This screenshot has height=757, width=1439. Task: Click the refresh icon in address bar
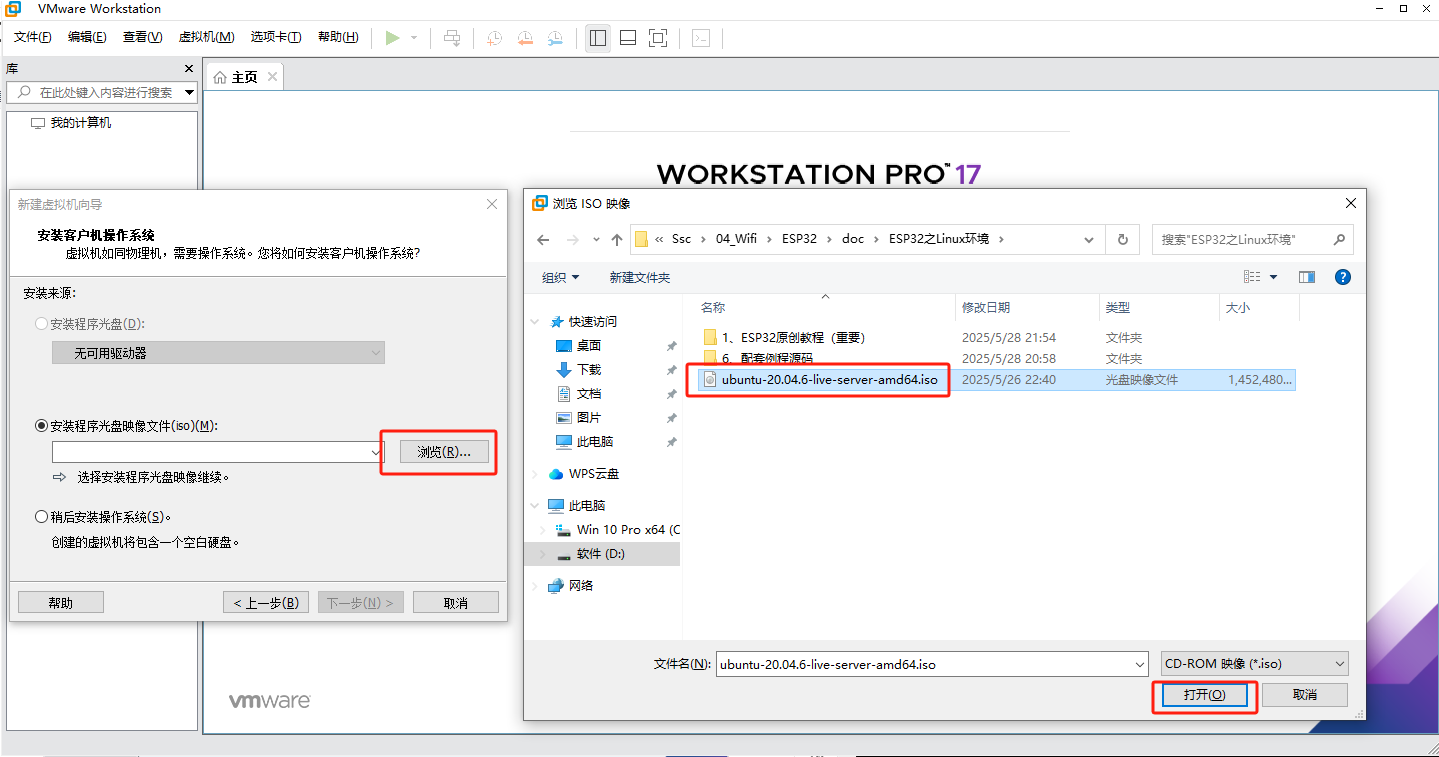pyautogui.click(x=1122, y=240)
